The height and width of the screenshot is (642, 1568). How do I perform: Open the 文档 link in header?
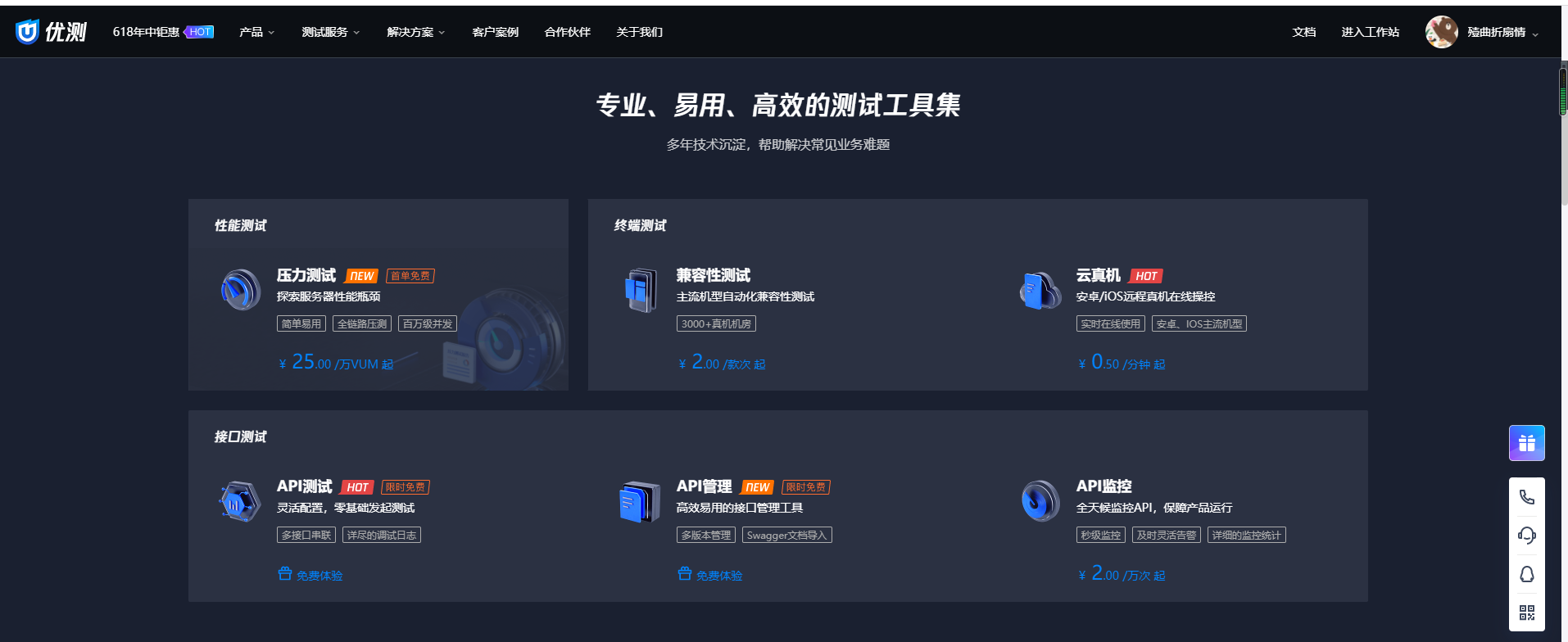(x=1304, y=32)
